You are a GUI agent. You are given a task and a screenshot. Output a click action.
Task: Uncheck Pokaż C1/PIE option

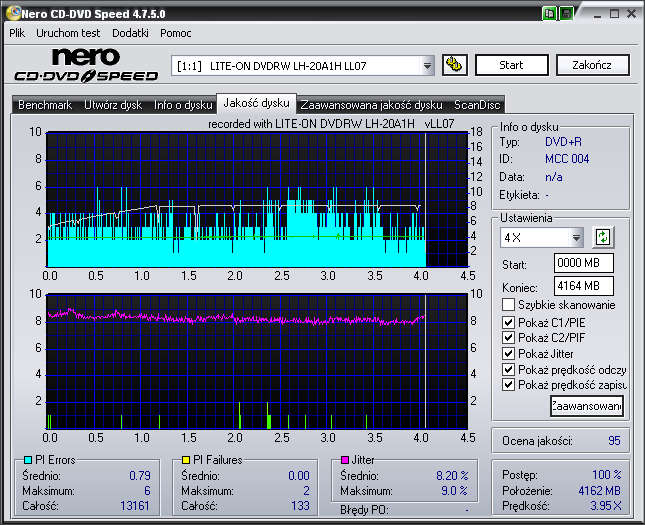(509, 322)
